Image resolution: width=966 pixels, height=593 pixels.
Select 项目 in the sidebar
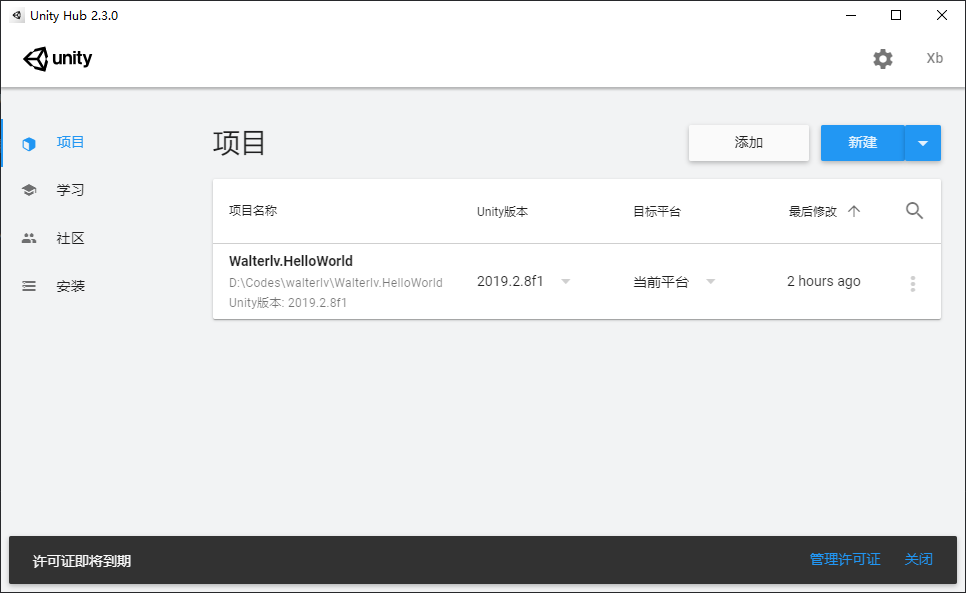coord(70,142)
